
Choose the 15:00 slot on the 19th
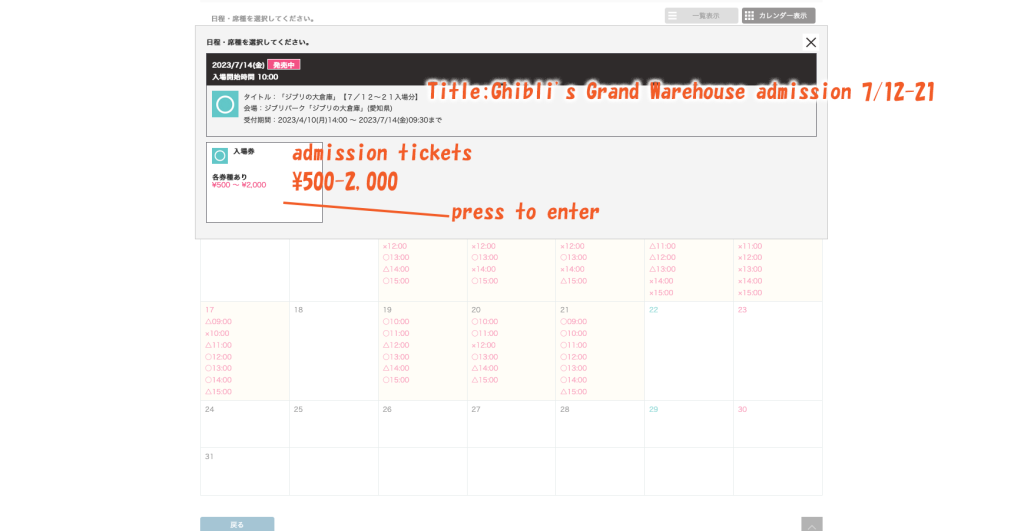point(396,380)
